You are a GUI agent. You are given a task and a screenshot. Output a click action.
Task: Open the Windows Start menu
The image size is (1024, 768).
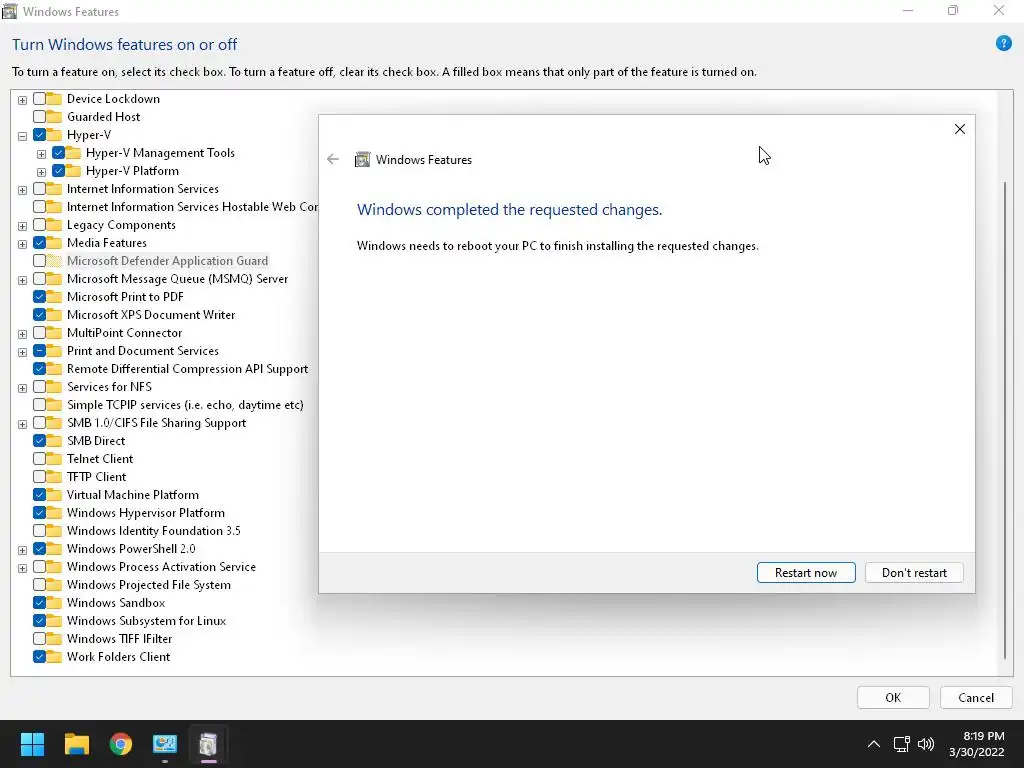pos(32,744)
